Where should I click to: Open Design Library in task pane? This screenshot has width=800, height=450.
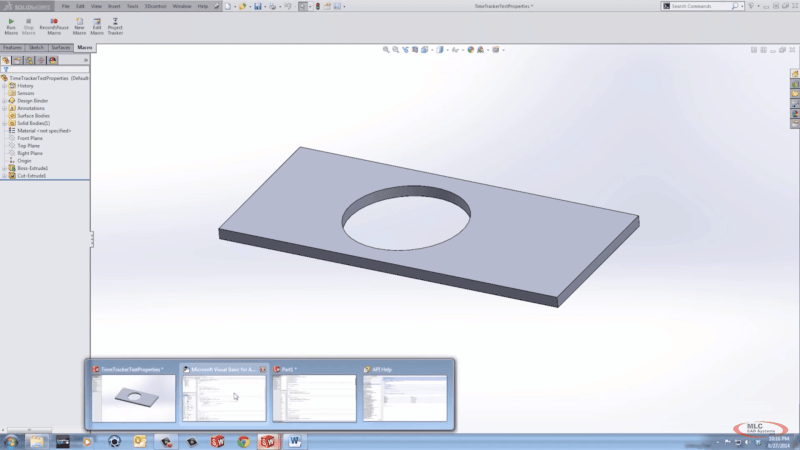[795, 84]
